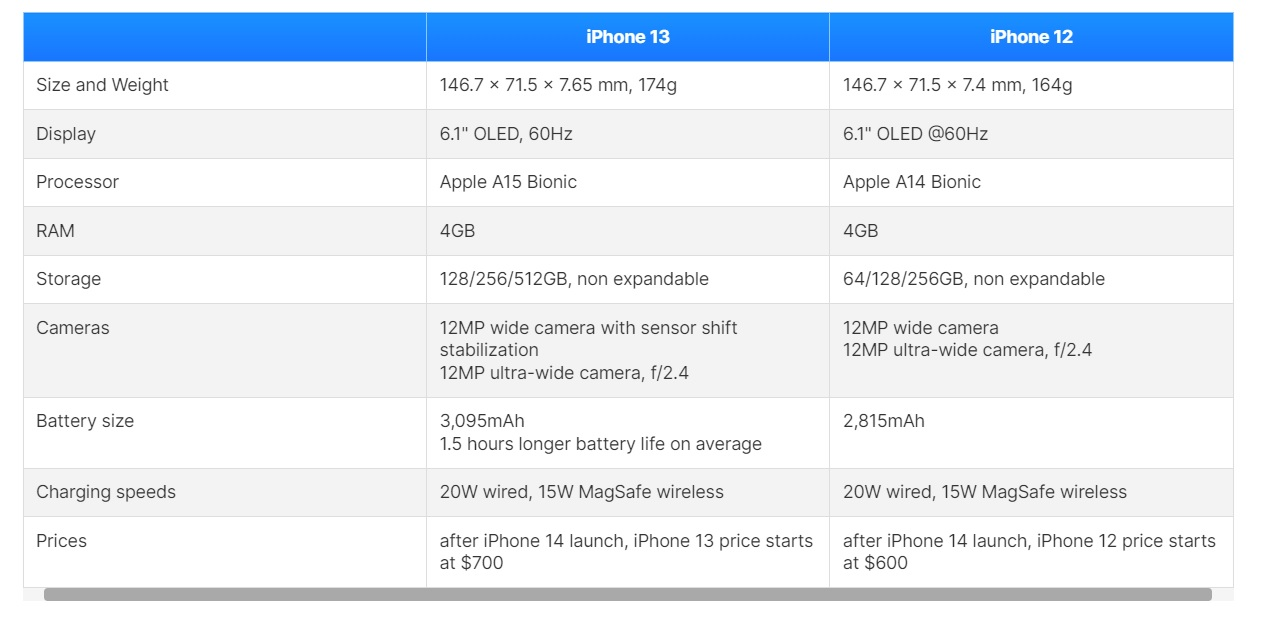Click the RAM row label

pyautogui.click(x=55, y=231)
